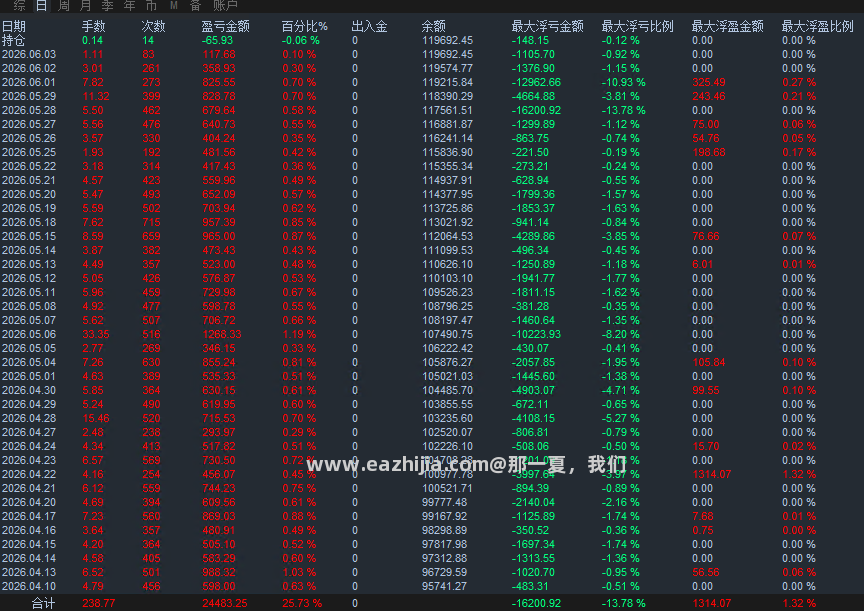The image size is (864, 611).
Task: Click the floating profit ratio 0.21 %
Action: pyautogui.click(x=799, y=96)
